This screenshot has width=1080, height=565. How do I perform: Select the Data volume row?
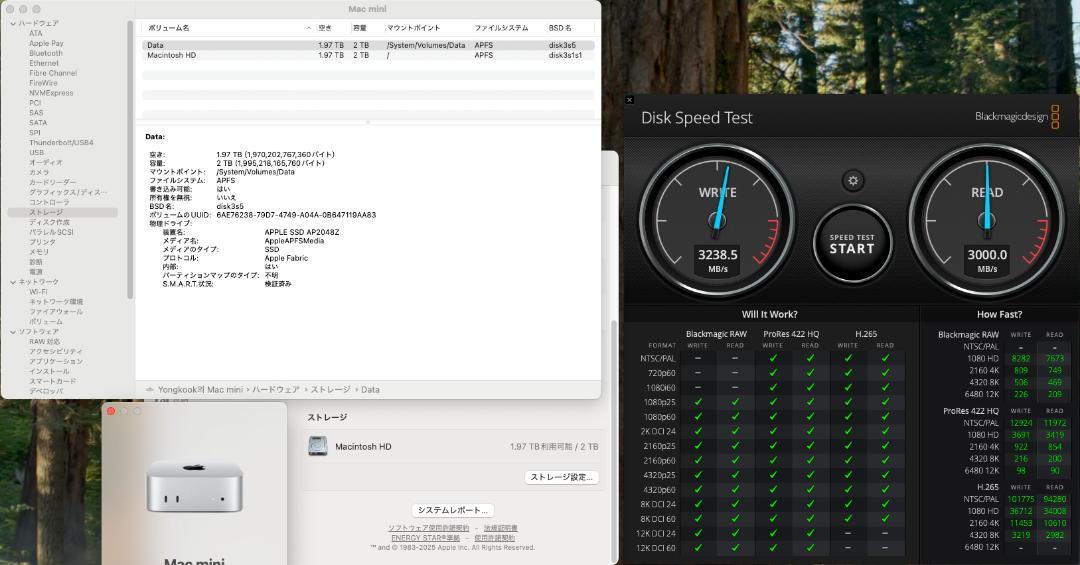point(368,45)
